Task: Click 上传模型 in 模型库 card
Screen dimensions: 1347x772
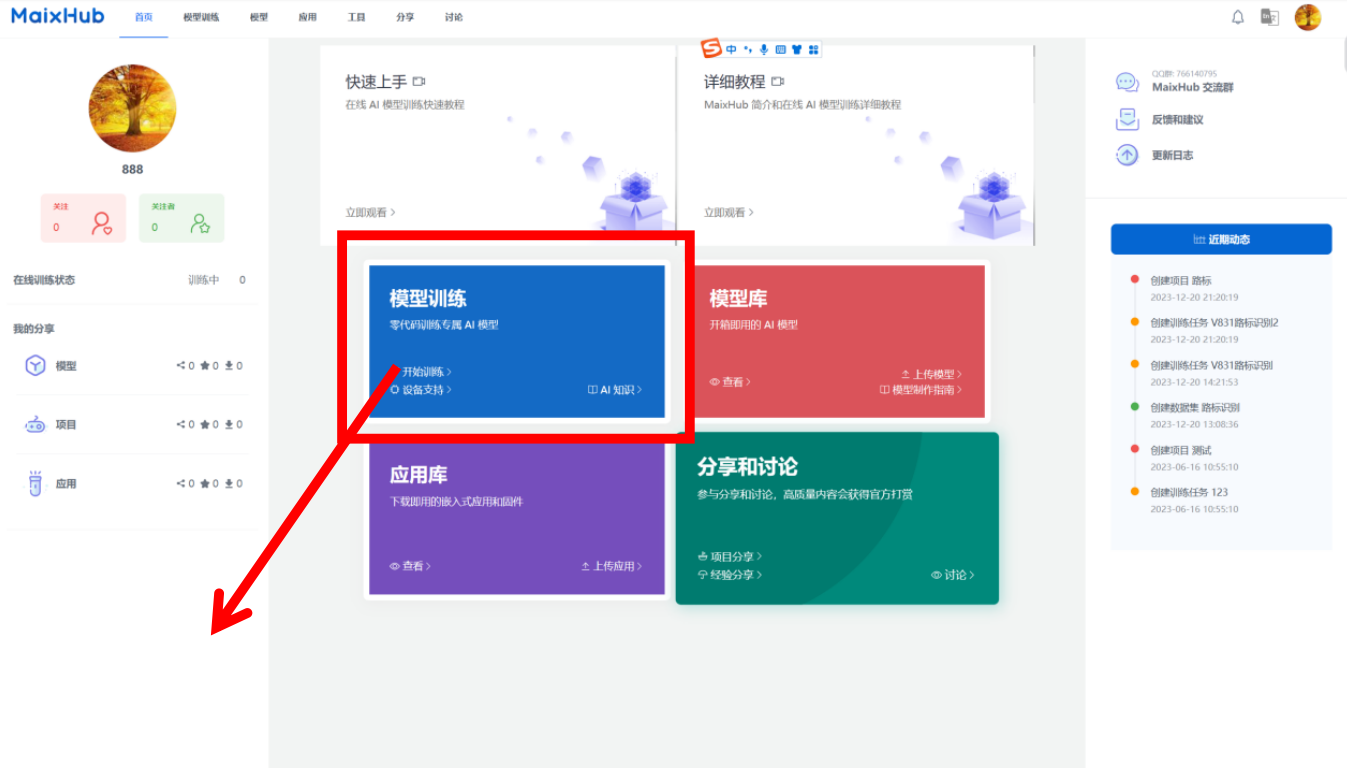Action: point(931,374)
